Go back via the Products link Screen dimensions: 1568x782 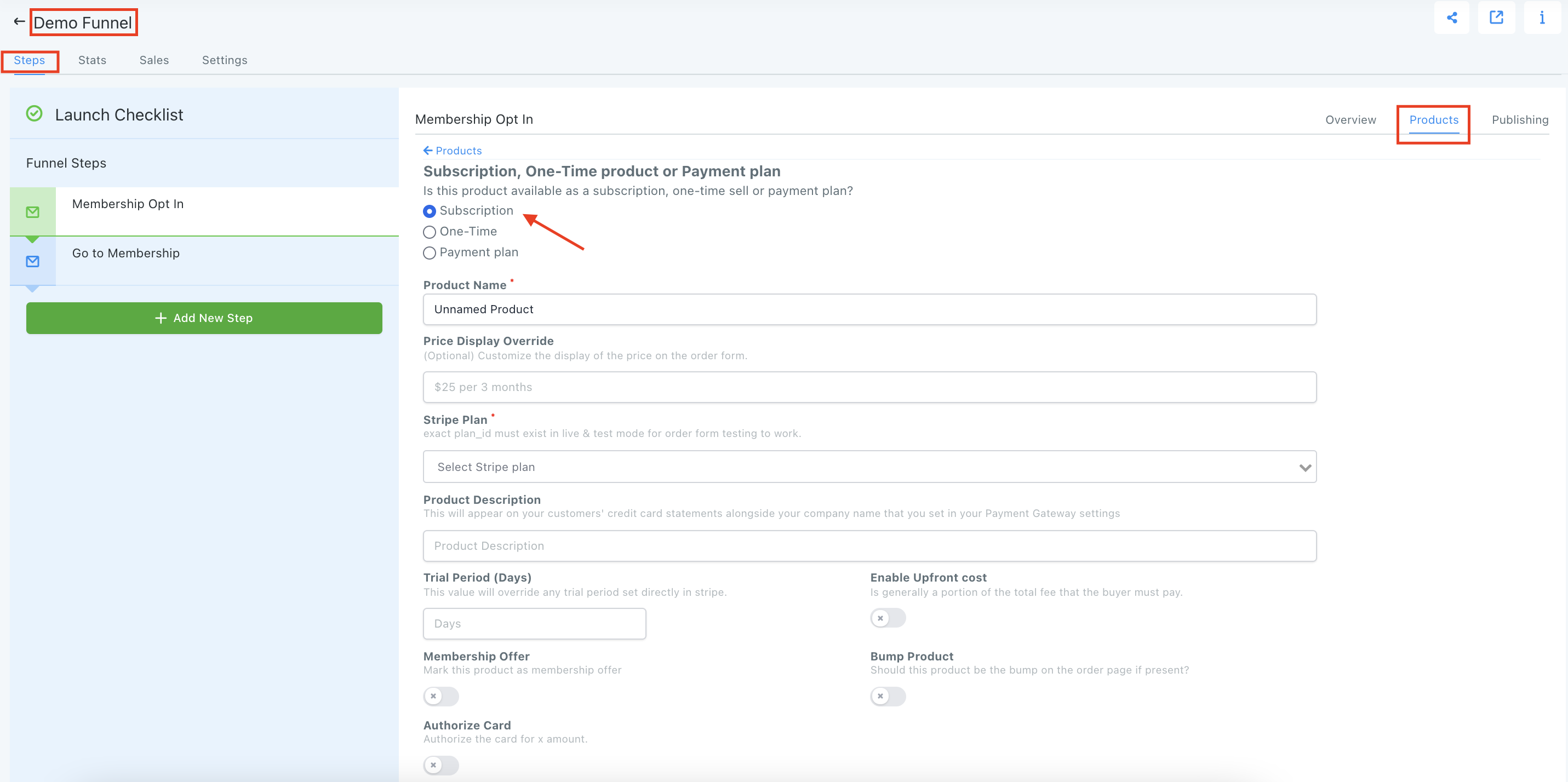tap(452, 151)
